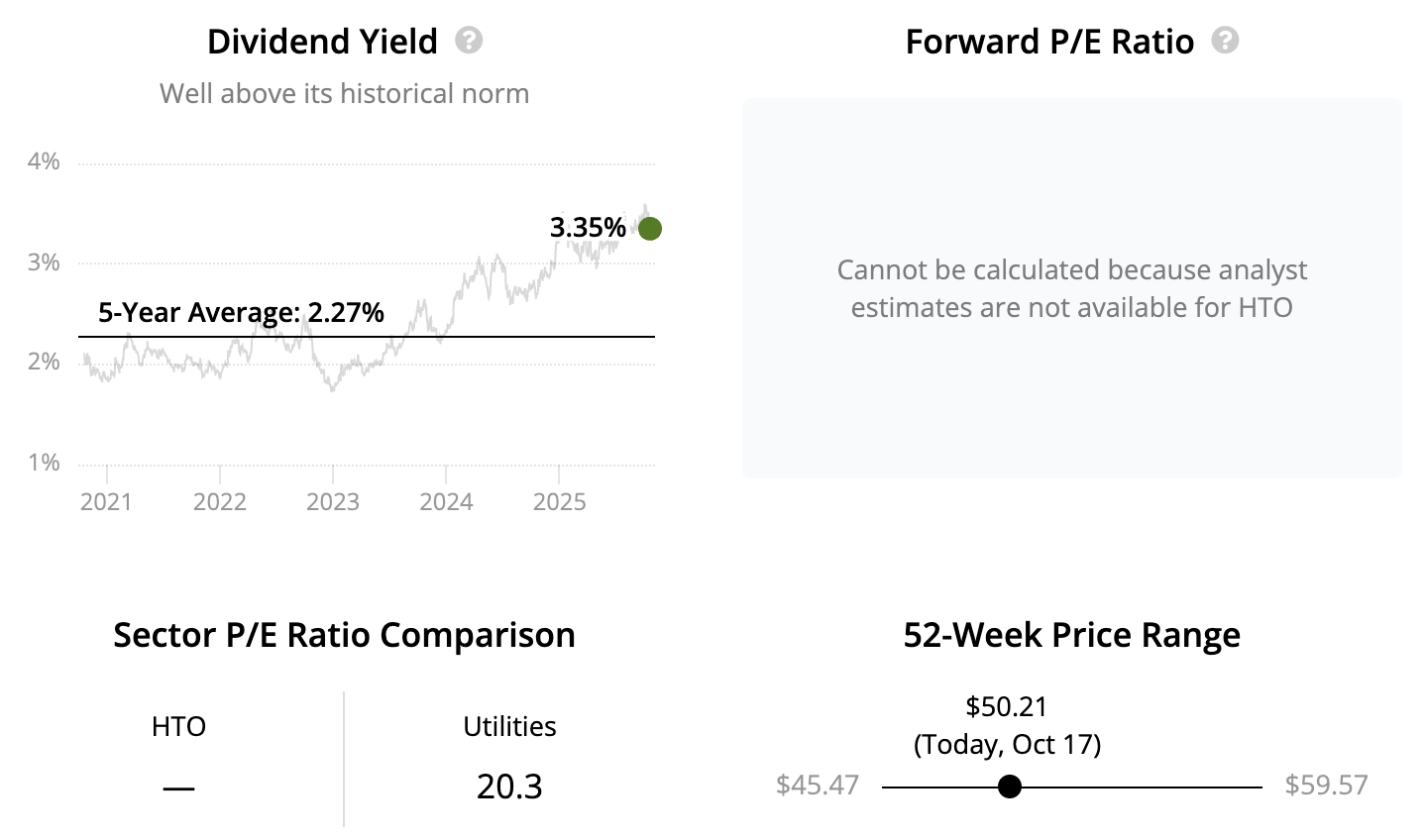Click the green current-yield dot on chart
The height and width of the screenshot is (840, 1425).
pyautogui.click(x=650, y=229)
